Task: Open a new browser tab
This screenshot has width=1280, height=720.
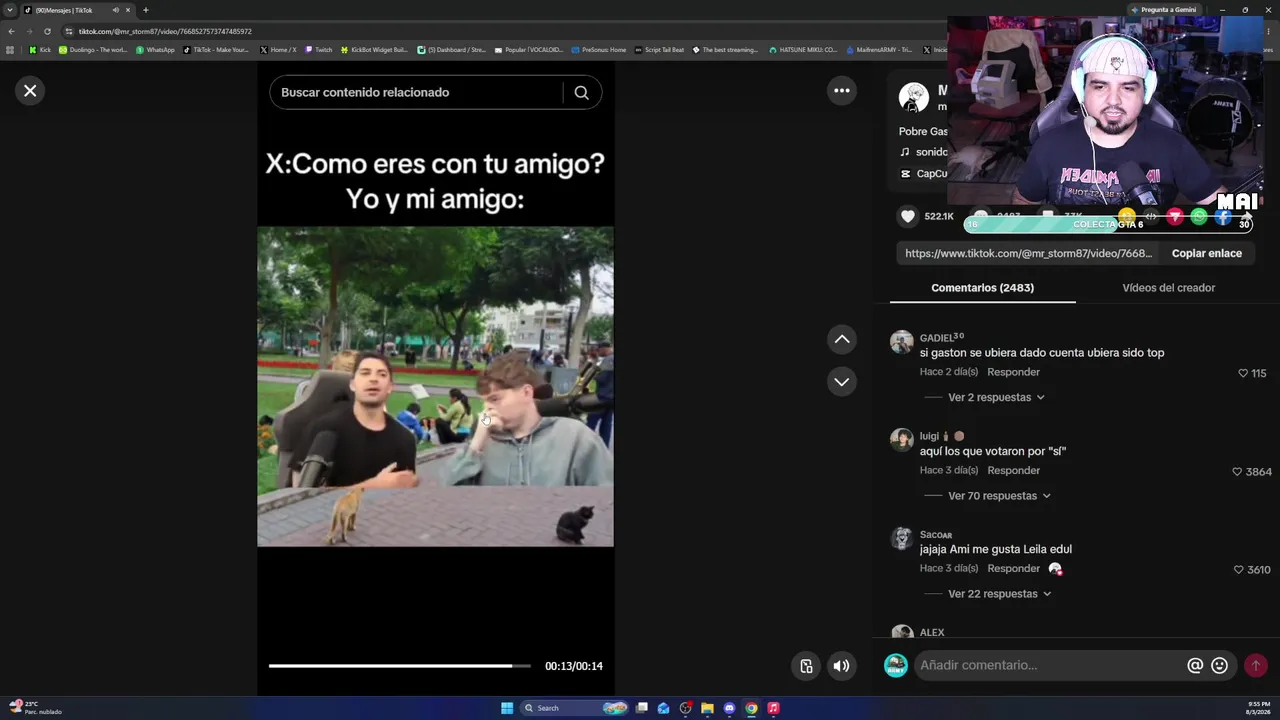Action: (145, 10)
